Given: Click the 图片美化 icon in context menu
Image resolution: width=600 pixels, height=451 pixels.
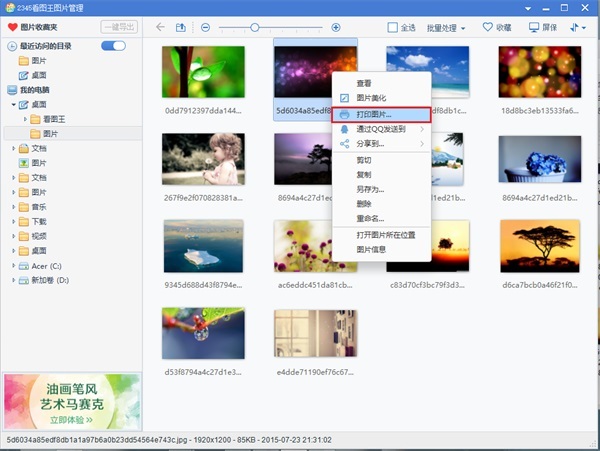Looking at the screenshot, I should click(344, 98).
